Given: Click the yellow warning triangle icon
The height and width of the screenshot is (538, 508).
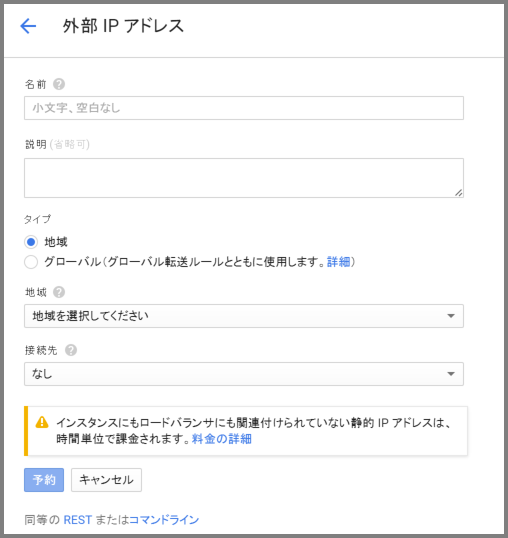Looking at the screenshot, I should click(42, 422).
